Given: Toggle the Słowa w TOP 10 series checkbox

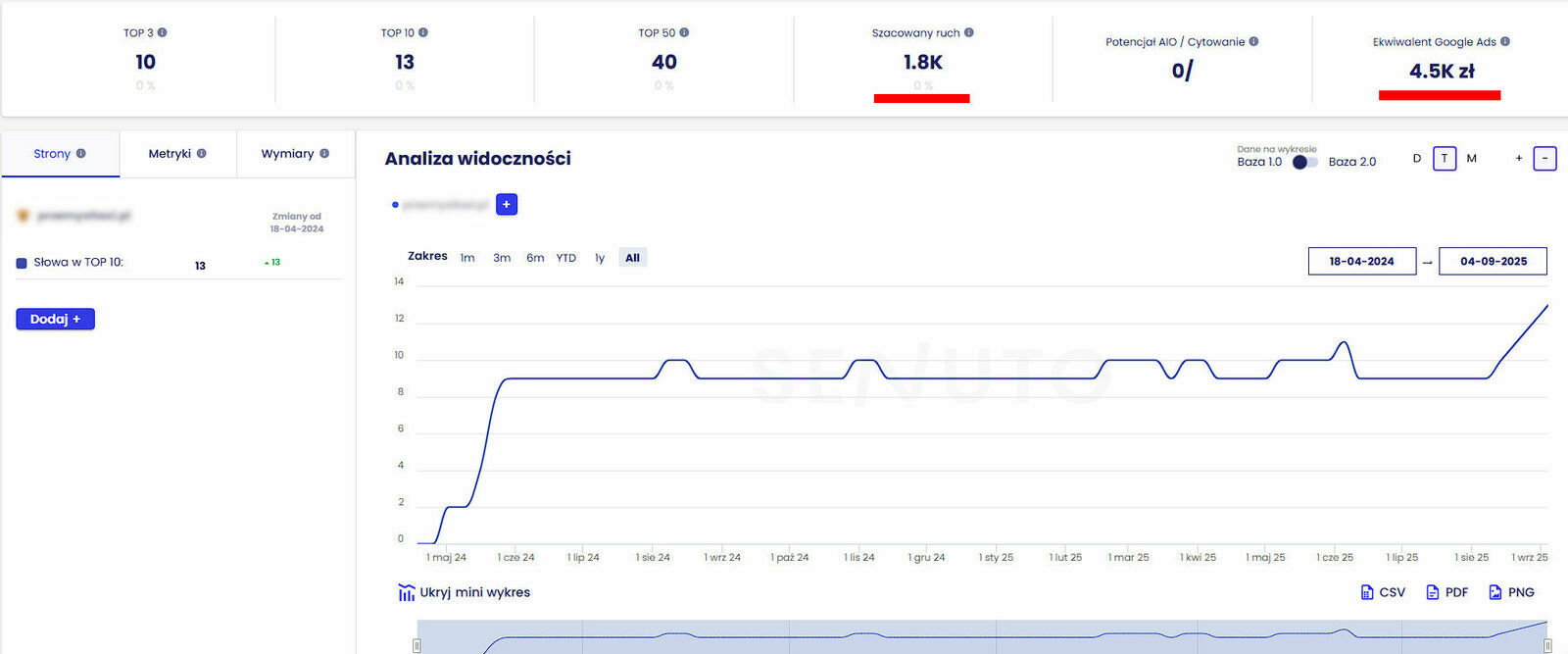Looking at the screenshot, I should pos(22,263).
